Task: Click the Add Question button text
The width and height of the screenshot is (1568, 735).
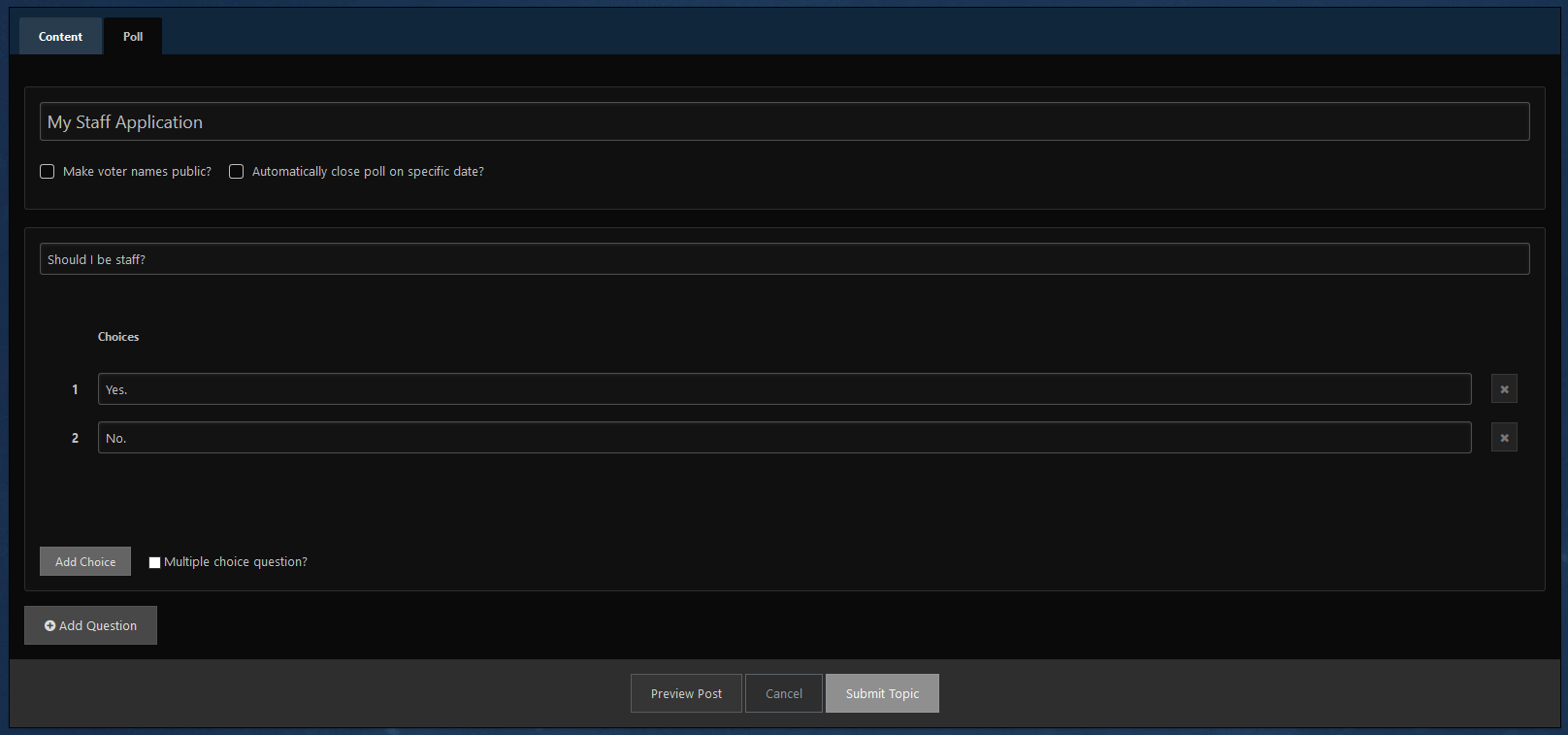Action: (x=98, y=626)
